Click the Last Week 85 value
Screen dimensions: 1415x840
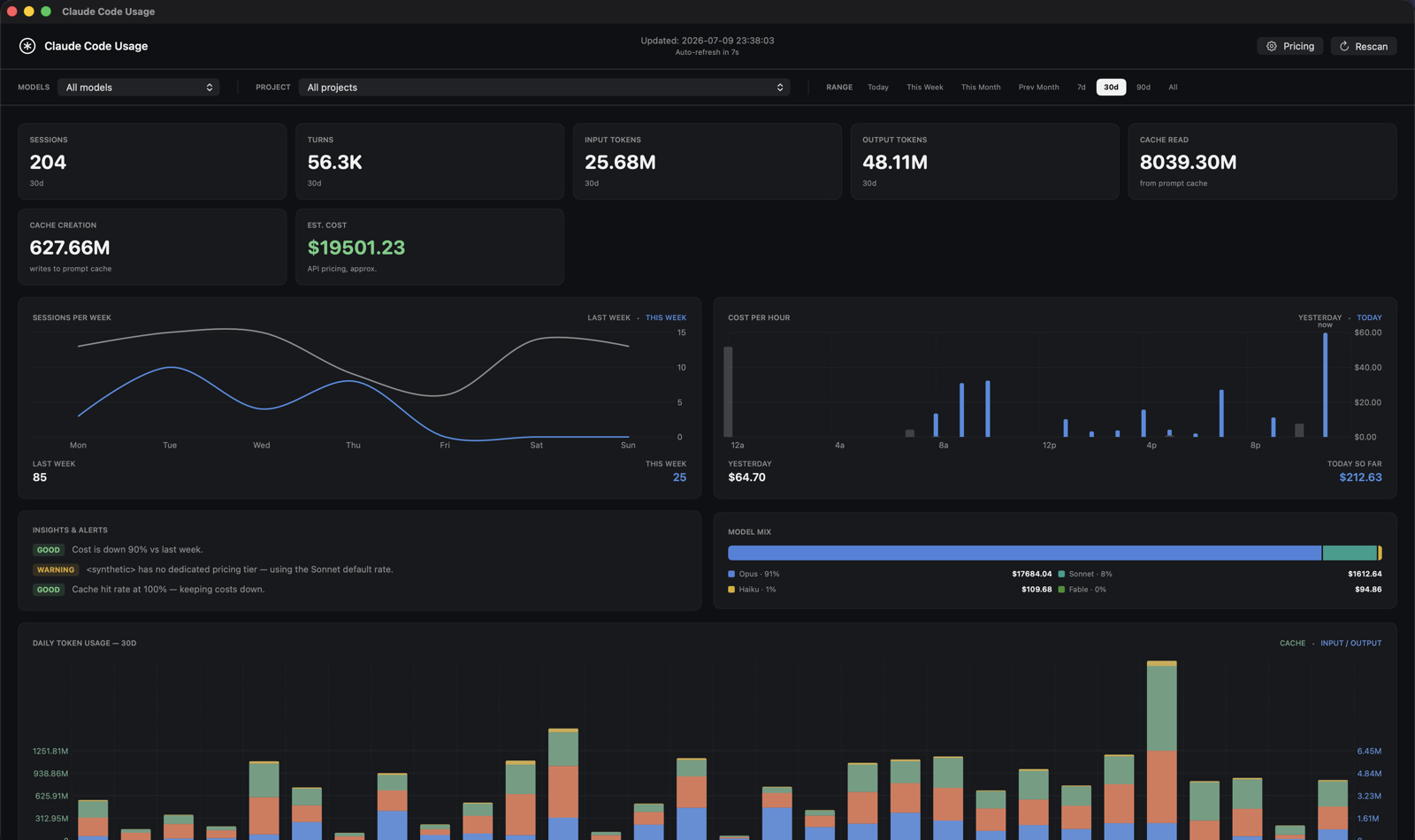(40, 477)
